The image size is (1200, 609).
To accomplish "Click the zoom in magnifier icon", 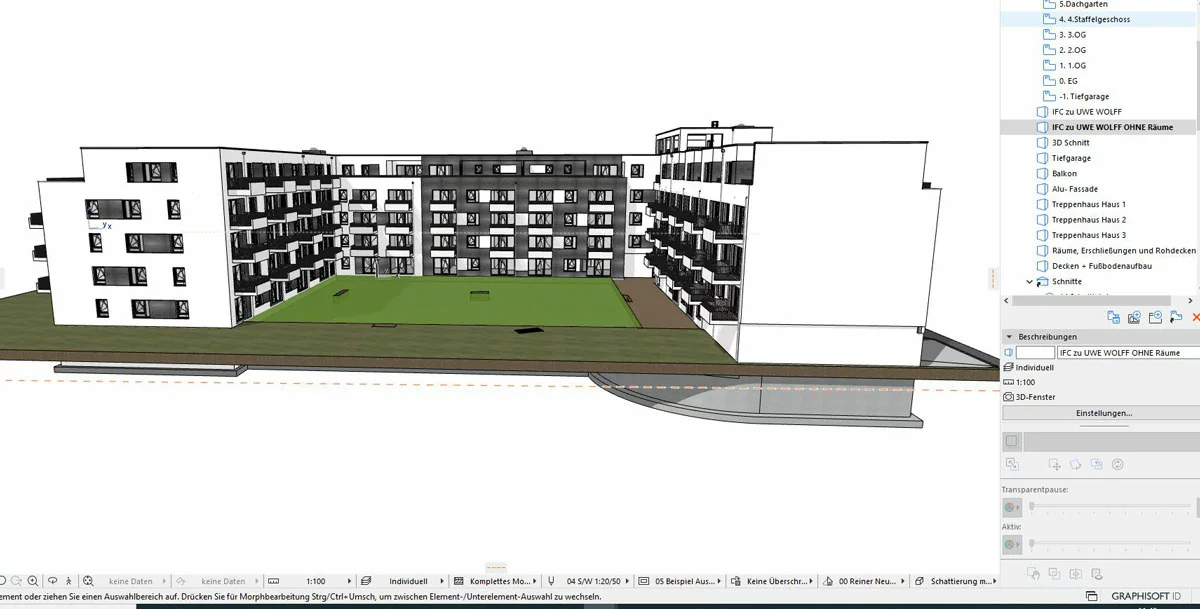I will (33, 581).
